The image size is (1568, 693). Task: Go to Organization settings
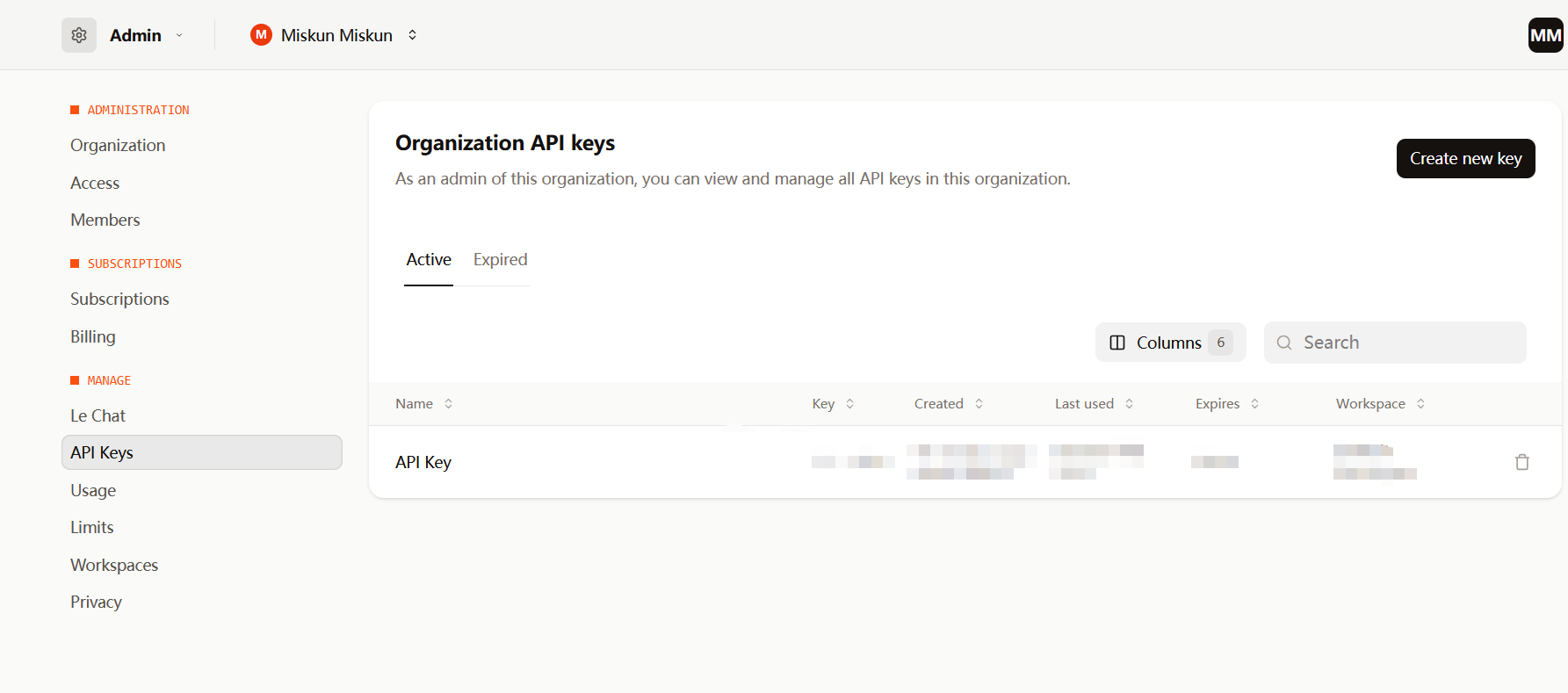(x=118, y=146)
